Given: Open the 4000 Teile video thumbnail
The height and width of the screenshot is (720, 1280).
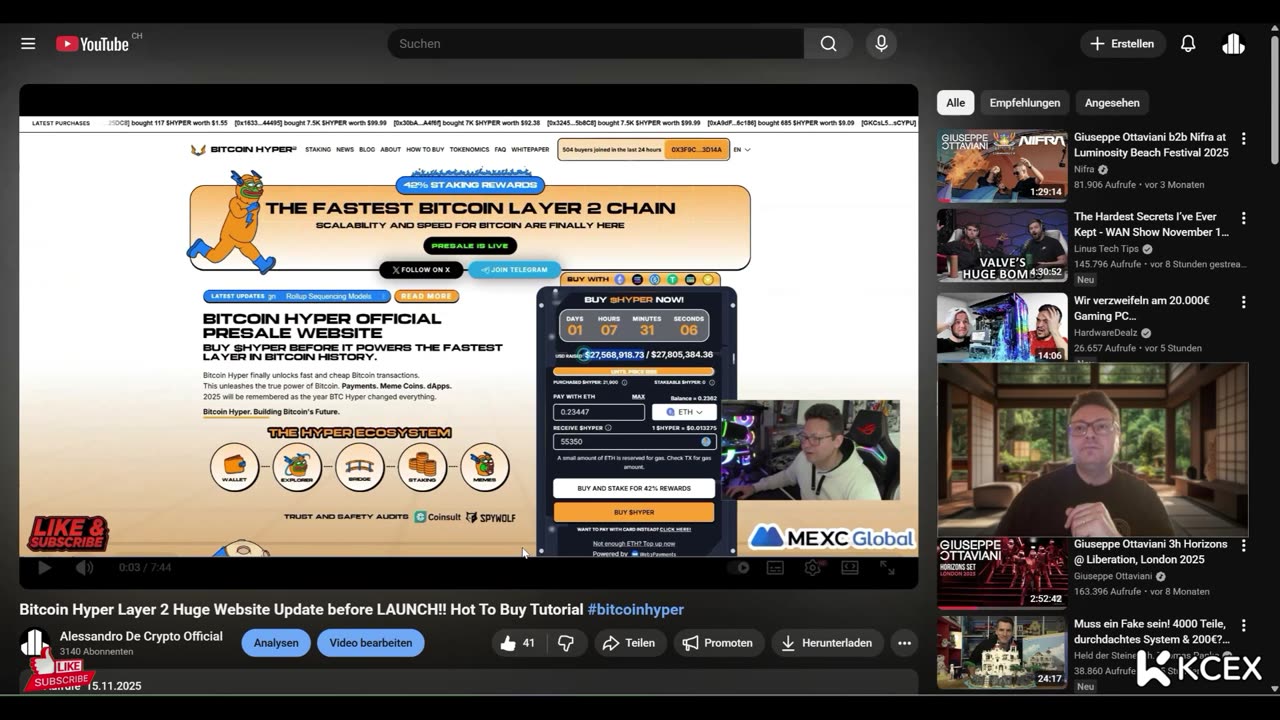Looking at the screenshot, I should (1002, 654).
